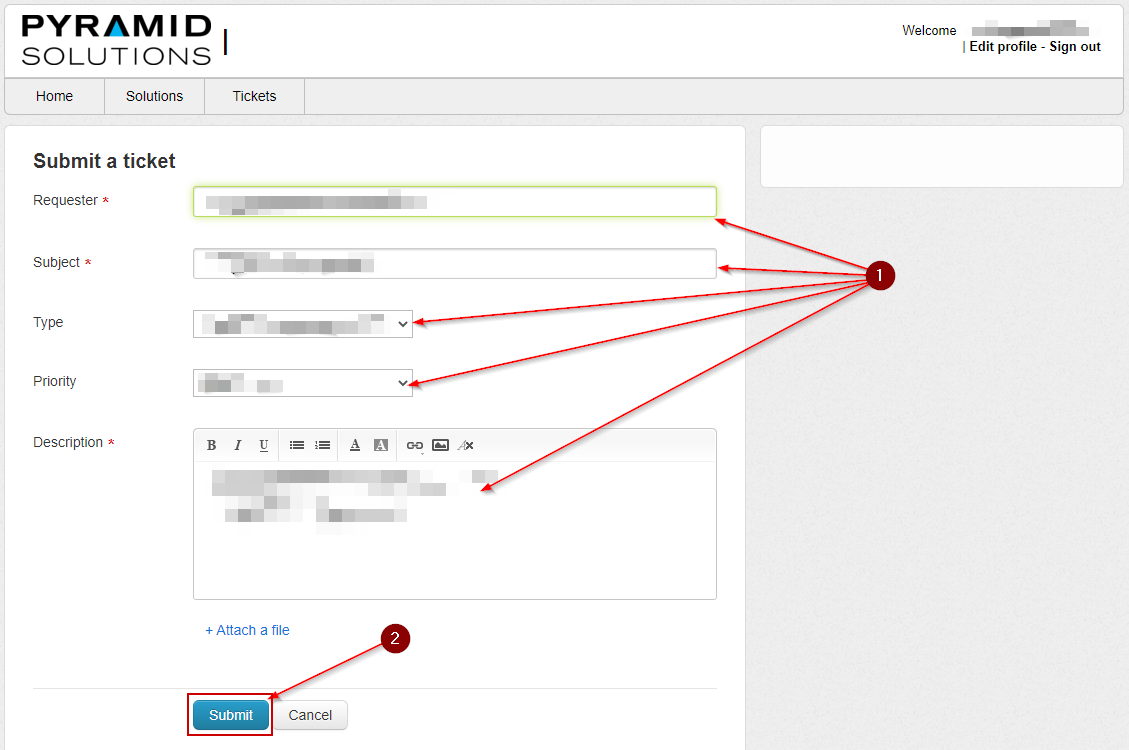The image size is (1129, 750).
Task: Open the Type dropdown
Action: (x=303, y=324)
